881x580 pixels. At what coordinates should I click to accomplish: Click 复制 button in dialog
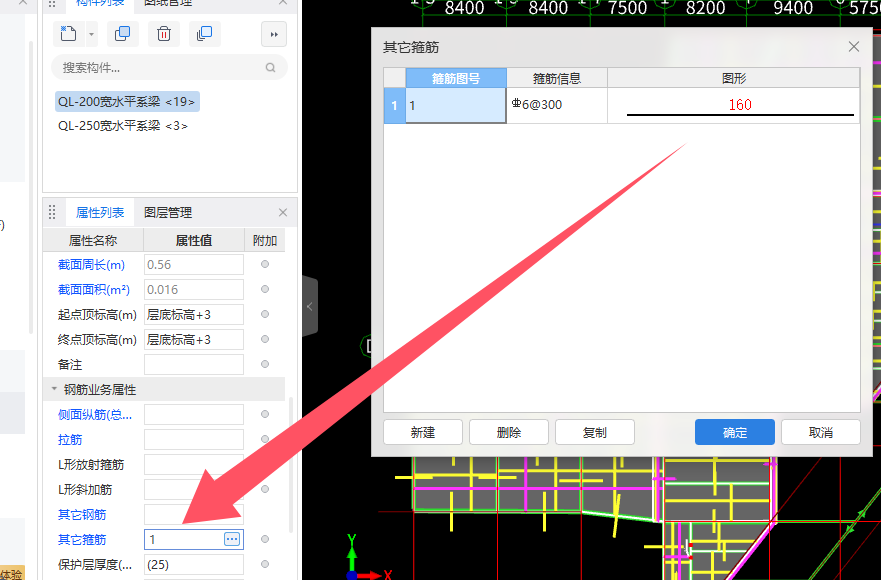pos(595,432)
